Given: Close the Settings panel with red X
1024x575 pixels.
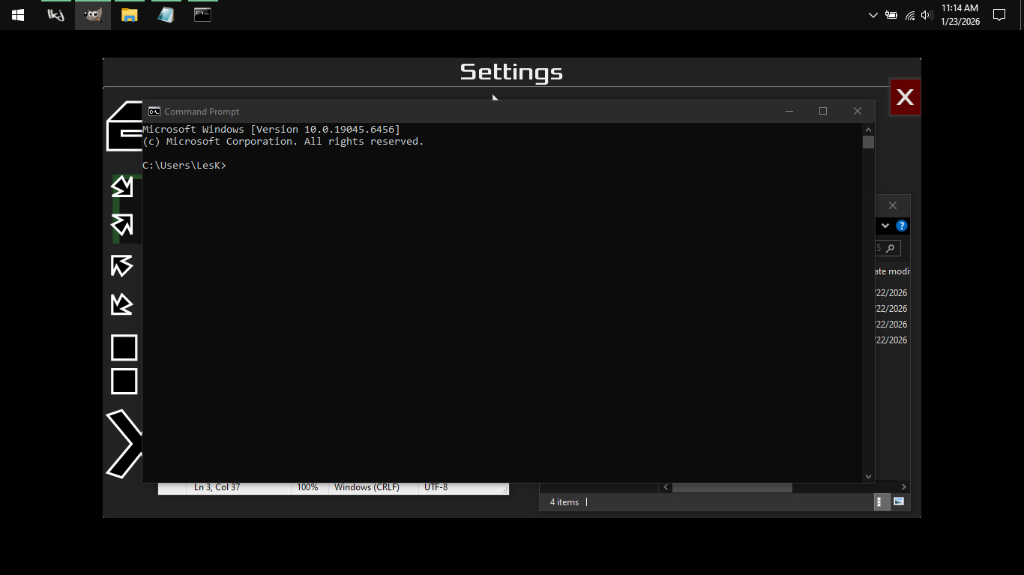Looking at the screenshot, I should tap(904, 97).
